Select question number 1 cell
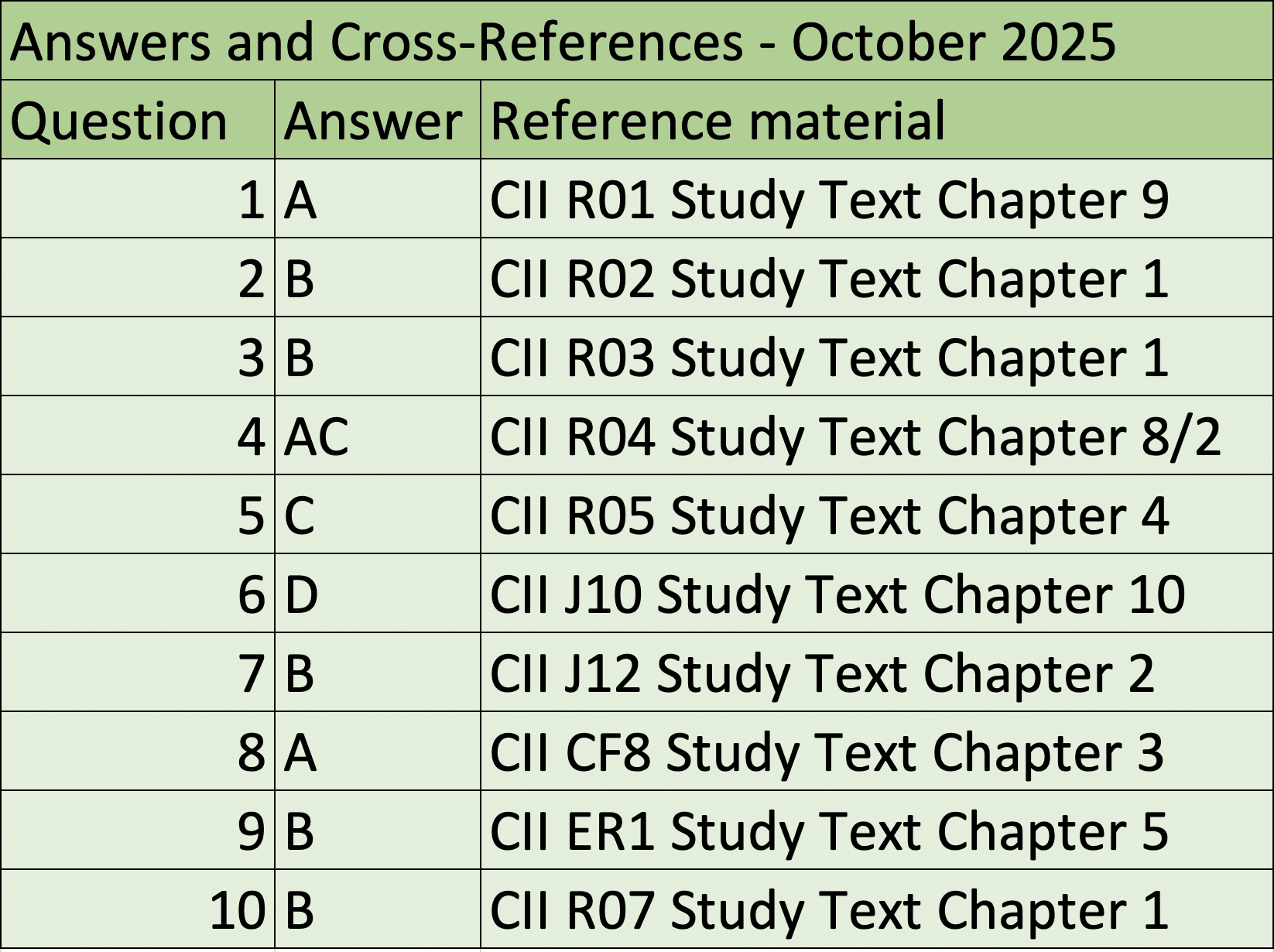The width and height of the screenshot is (1274, 952). (x=138, y=200)
